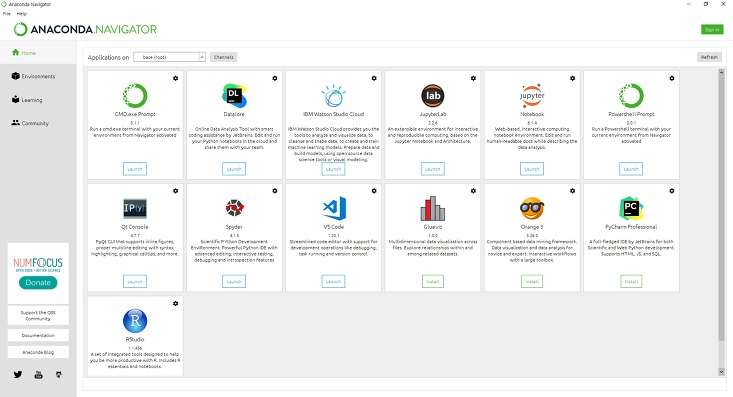Screen dimensions: 733x397
Task: Click the IPython Qt Console icon
Action: pos(135,208)
